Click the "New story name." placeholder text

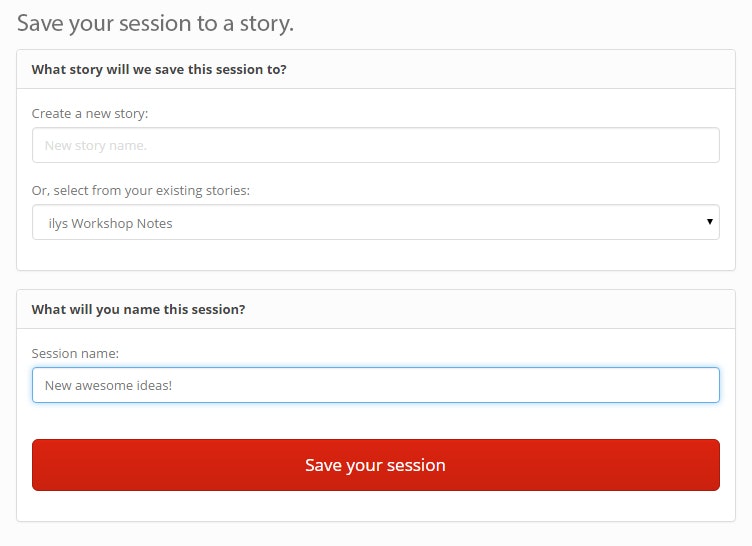coord(95,146)
